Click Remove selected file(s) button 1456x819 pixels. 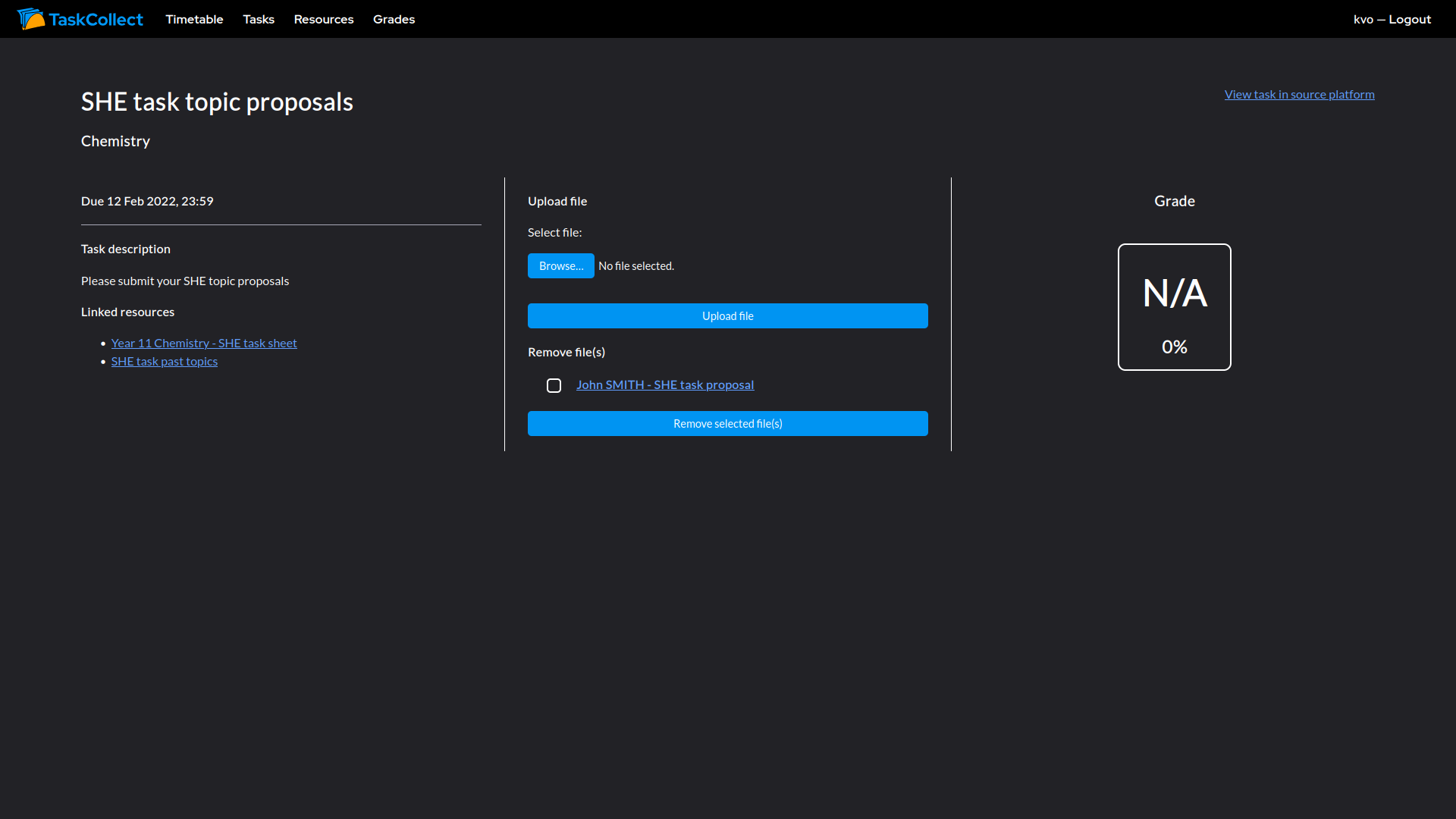pyautogui.click(x=727, y=424)
